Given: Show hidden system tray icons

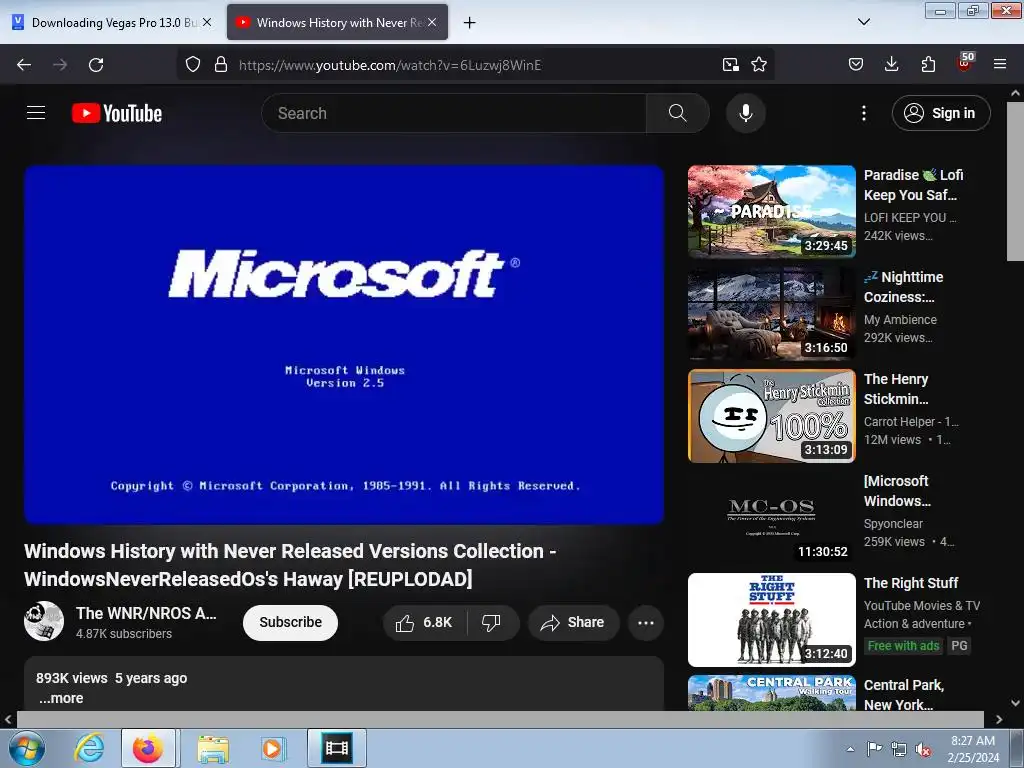Looking at the screenshot, I should coord(850,749).
